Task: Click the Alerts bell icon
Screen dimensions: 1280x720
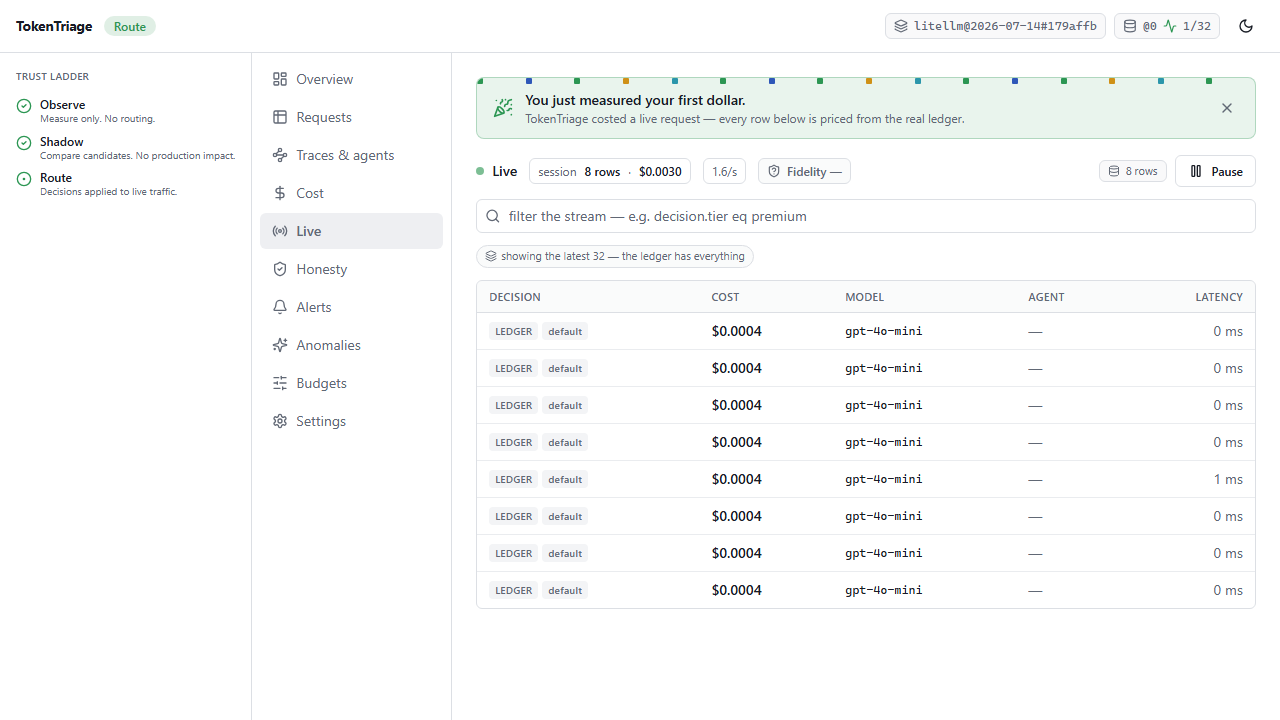Action: [x=280, y=307]
